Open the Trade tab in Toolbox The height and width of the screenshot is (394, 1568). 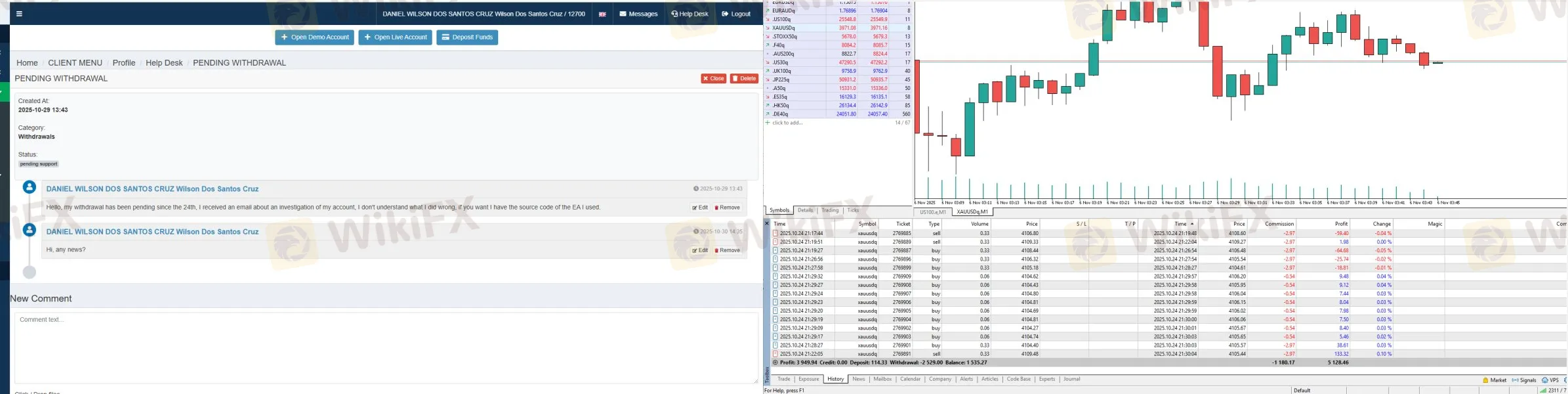783,380
